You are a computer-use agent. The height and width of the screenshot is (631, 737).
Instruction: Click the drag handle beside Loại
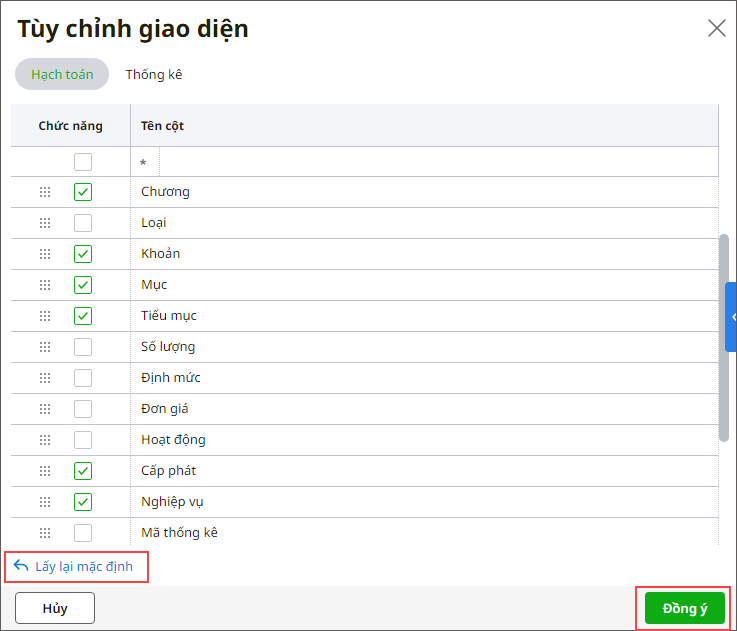45,223
